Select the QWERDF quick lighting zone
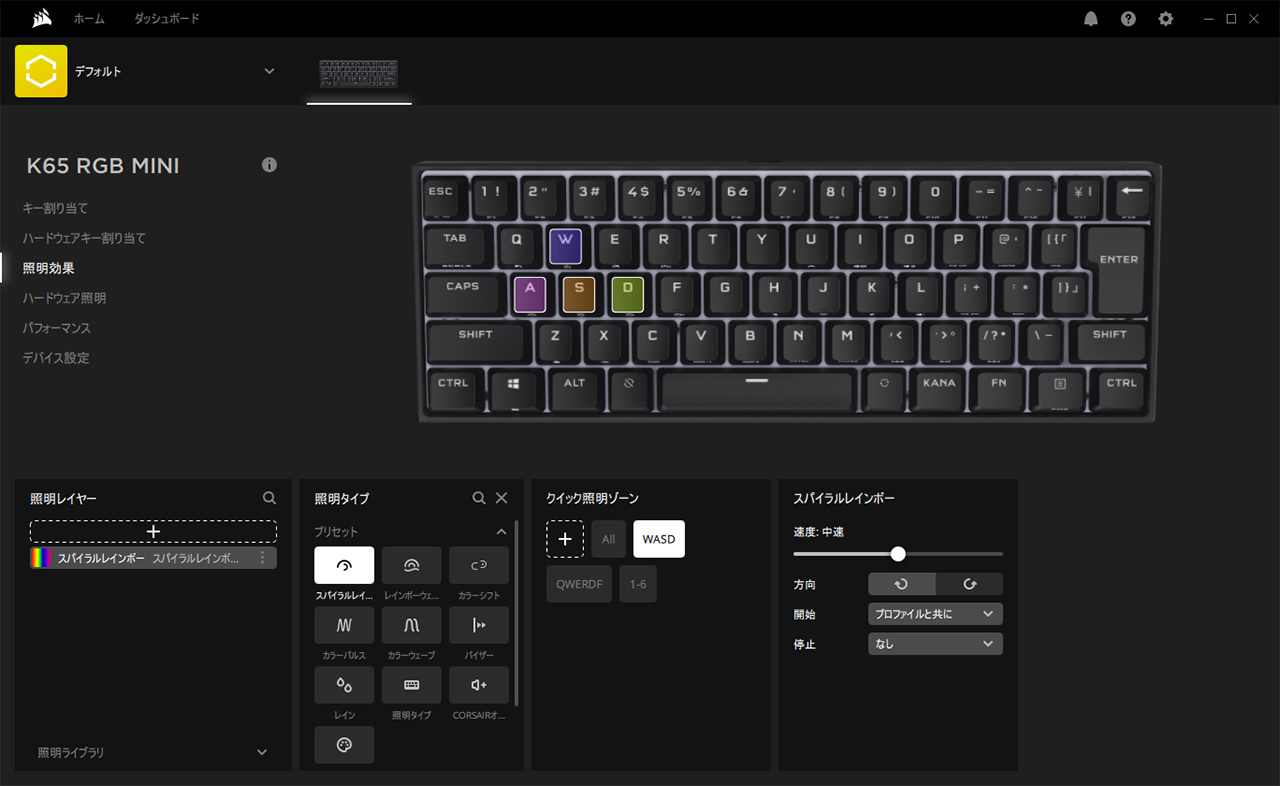Image resolution: width=1280 pixels, height=786 pixels. [579, 584]
